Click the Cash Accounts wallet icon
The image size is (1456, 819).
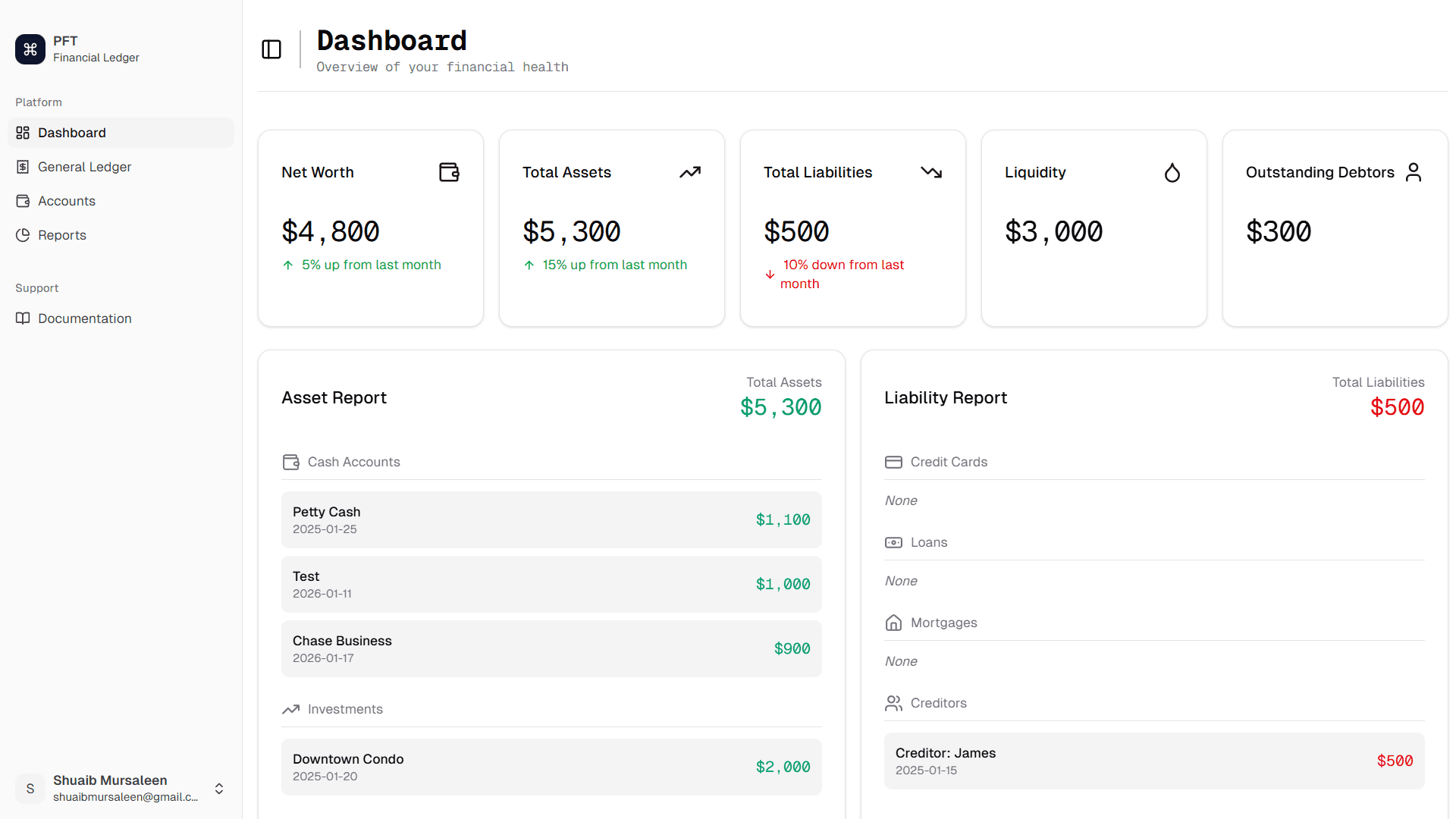(x=290, y=462)
